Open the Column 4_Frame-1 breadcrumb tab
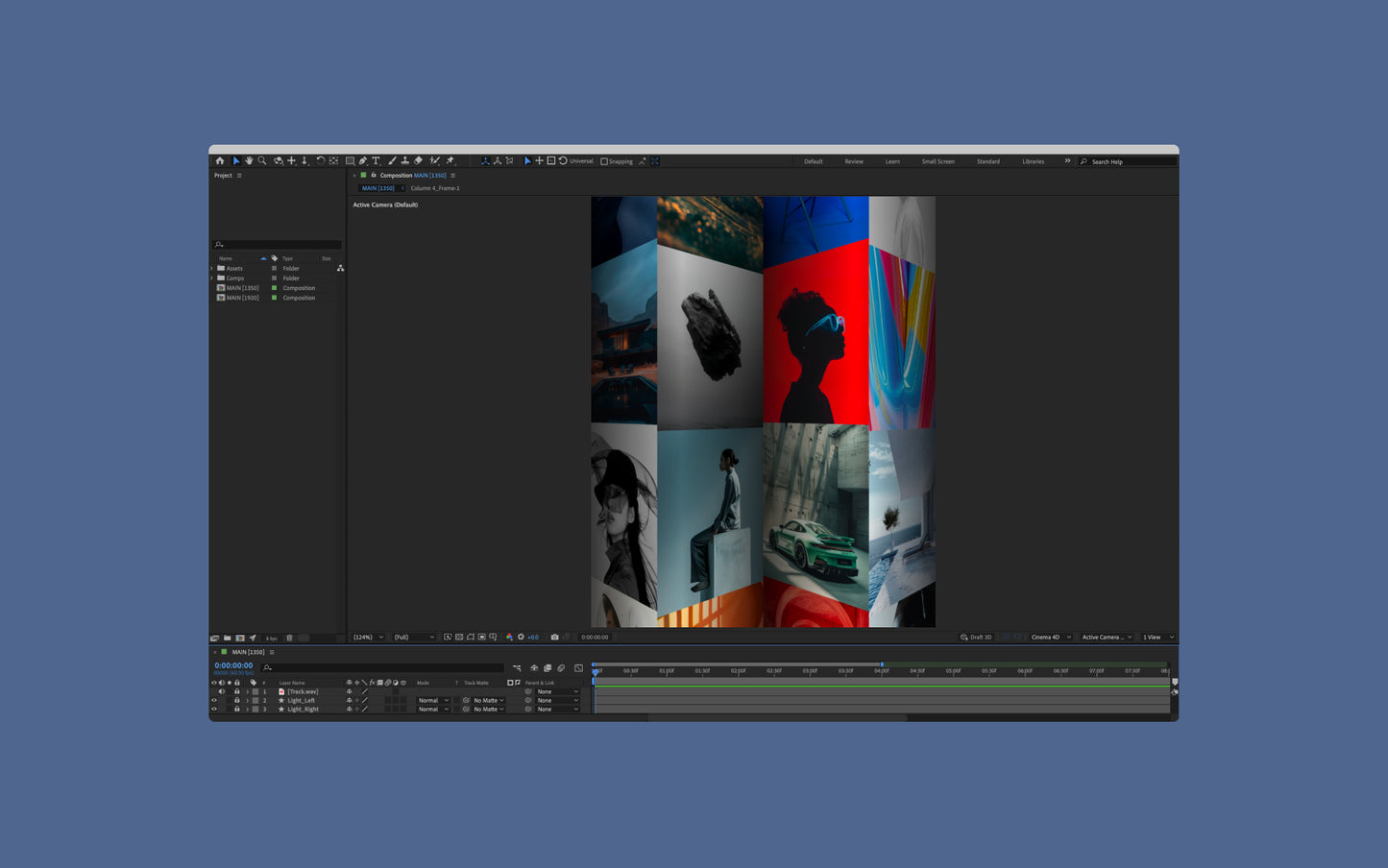This screenshot has height=868, width=1388. (x=435, y=188)
